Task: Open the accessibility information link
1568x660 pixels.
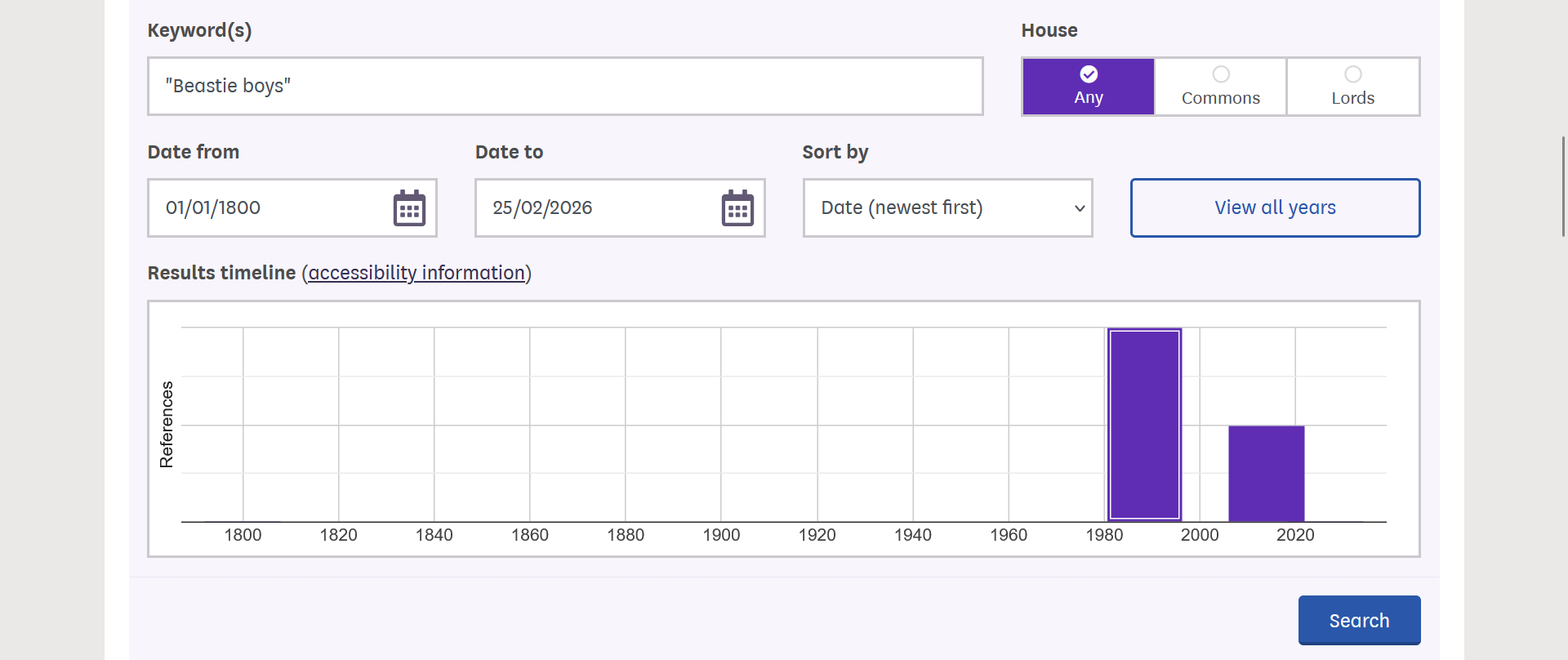Action: tap(416, 273)
